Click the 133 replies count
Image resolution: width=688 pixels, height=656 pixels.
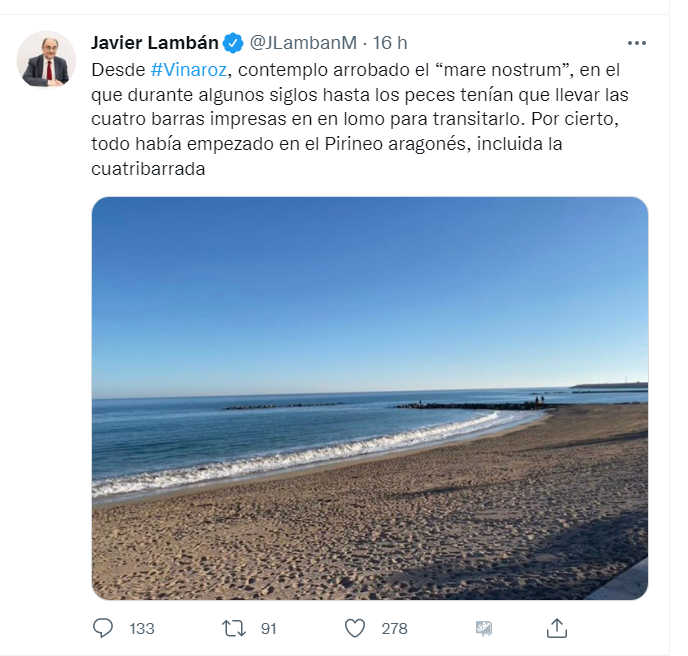pyautogui.click(x=142, y=628)
